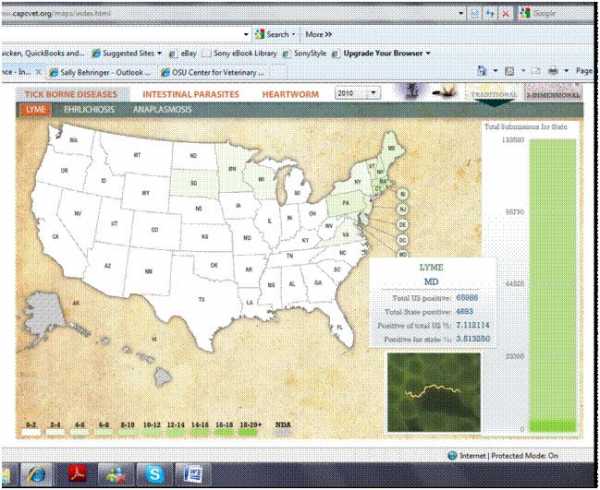The height and width of the screenshot is (490, 600).
Task: Switch to Traditional map view
Action: [495, 93]
